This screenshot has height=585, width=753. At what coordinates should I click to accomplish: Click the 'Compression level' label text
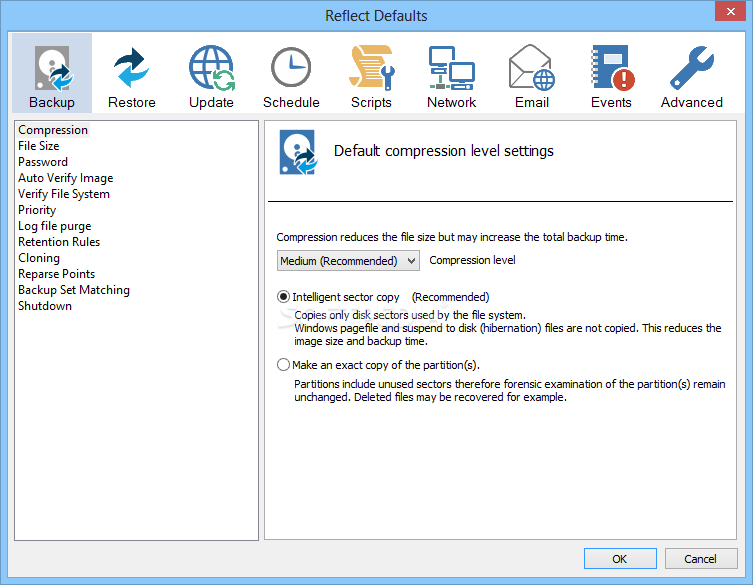point(472,260)
